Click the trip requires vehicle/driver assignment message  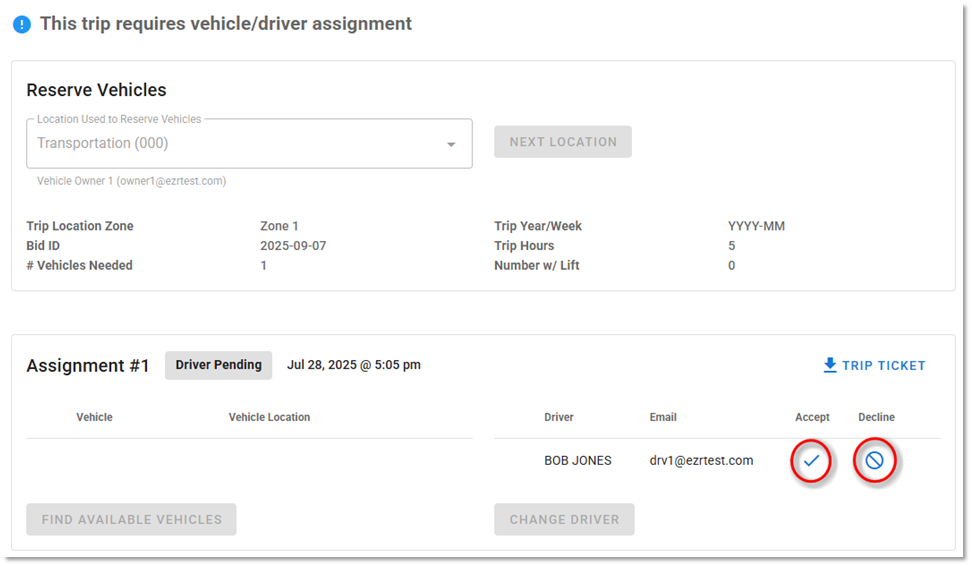point(226,24)
